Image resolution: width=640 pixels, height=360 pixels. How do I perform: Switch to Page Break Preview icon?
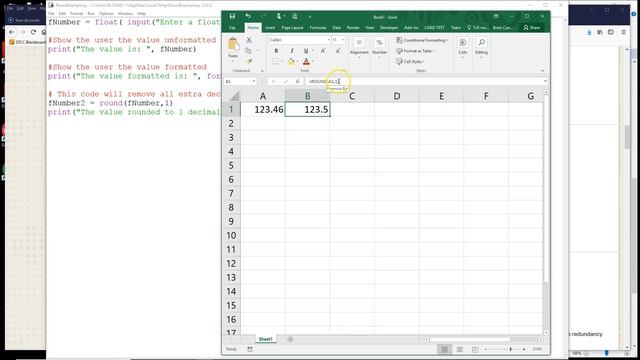[x=475, y=349]
